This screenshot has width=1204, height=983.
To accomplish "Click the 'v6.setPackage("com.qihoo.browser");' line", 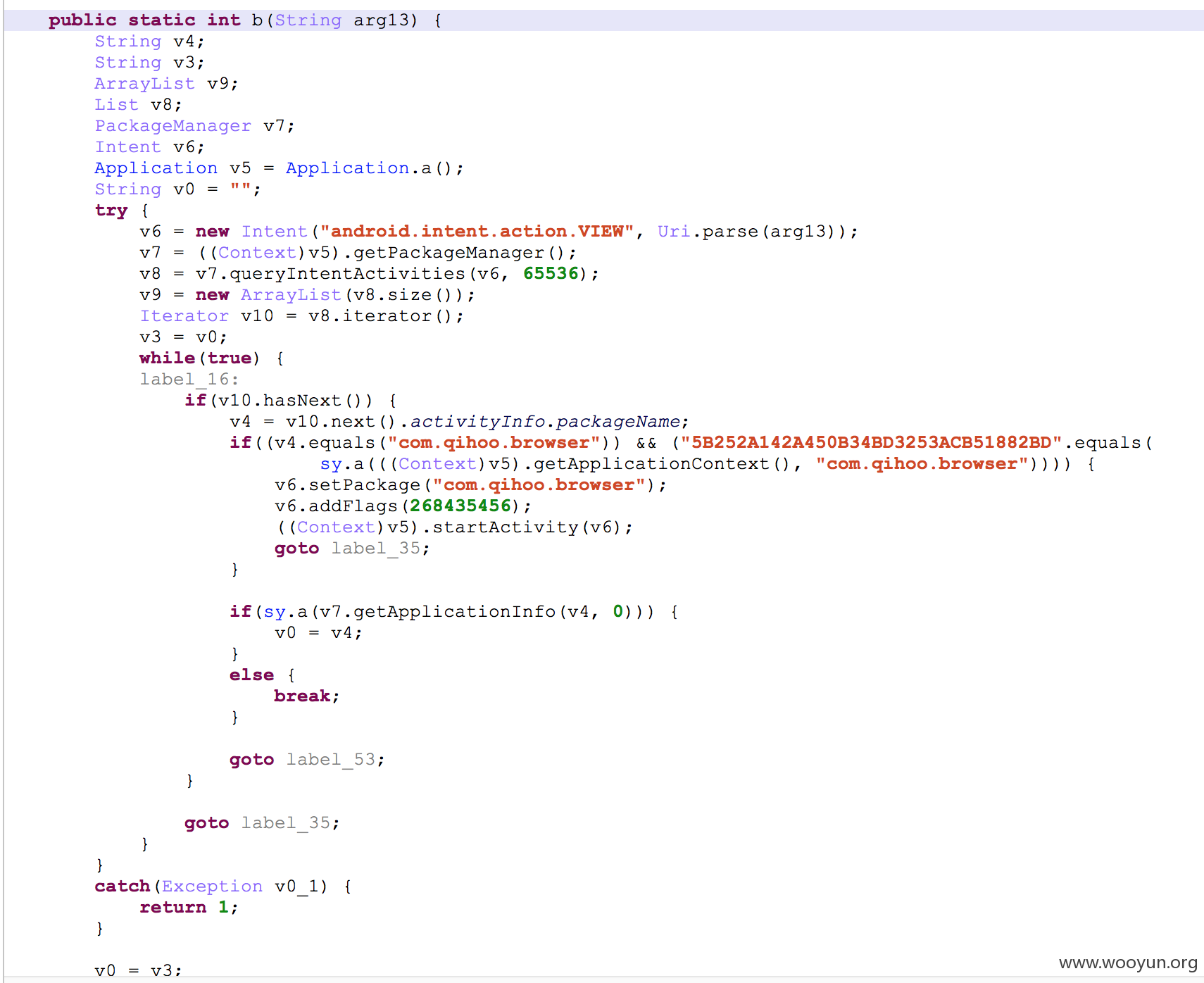I will click(470, 485).
